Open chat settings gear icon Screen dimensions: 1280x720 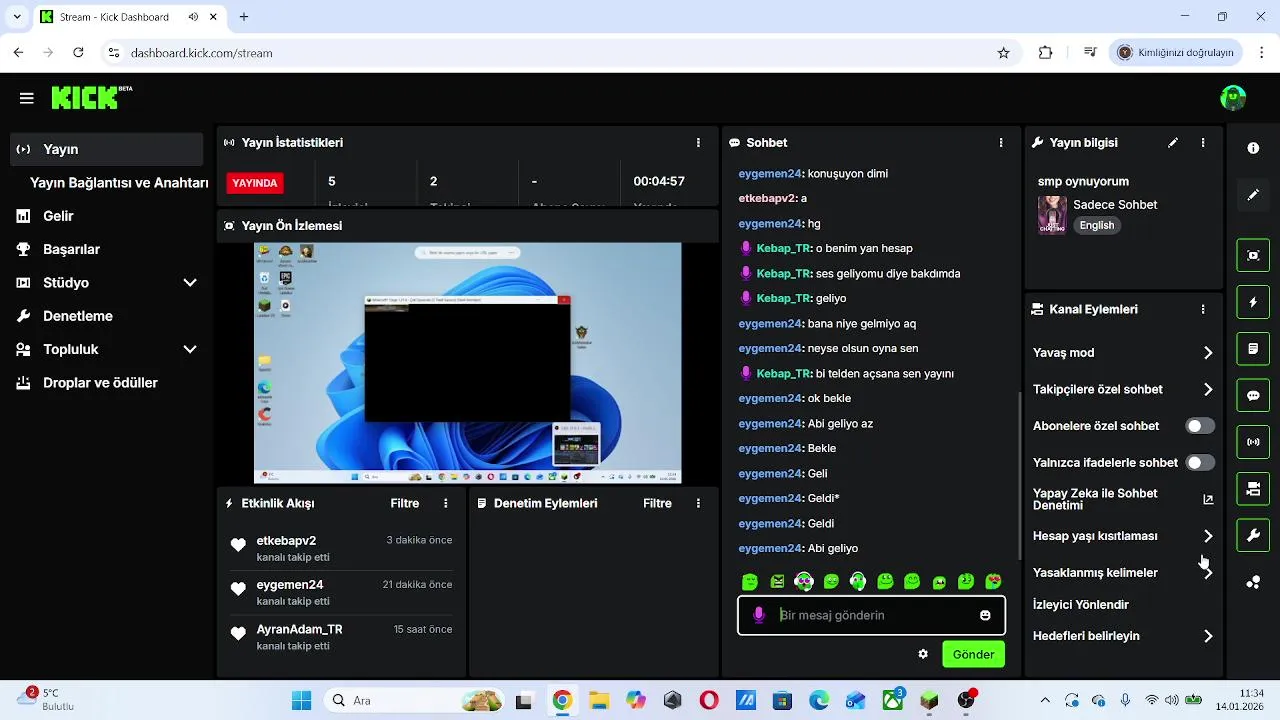(x=923, y=654)
